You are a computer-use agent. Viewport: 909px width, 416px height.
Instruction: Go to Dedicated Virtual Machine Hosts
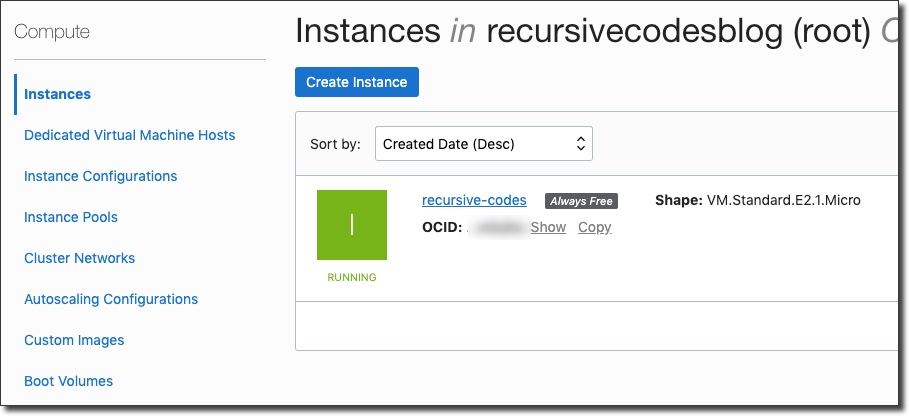click(129, 135)
